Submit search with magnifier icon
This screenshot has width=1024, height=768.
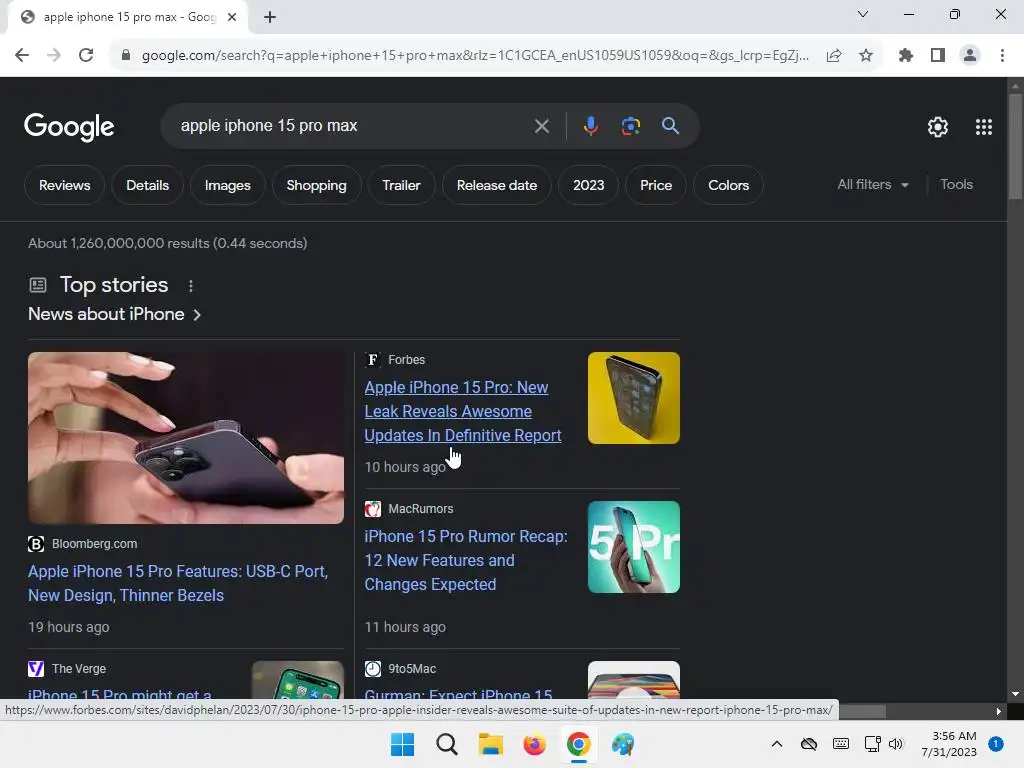point(670,126)
